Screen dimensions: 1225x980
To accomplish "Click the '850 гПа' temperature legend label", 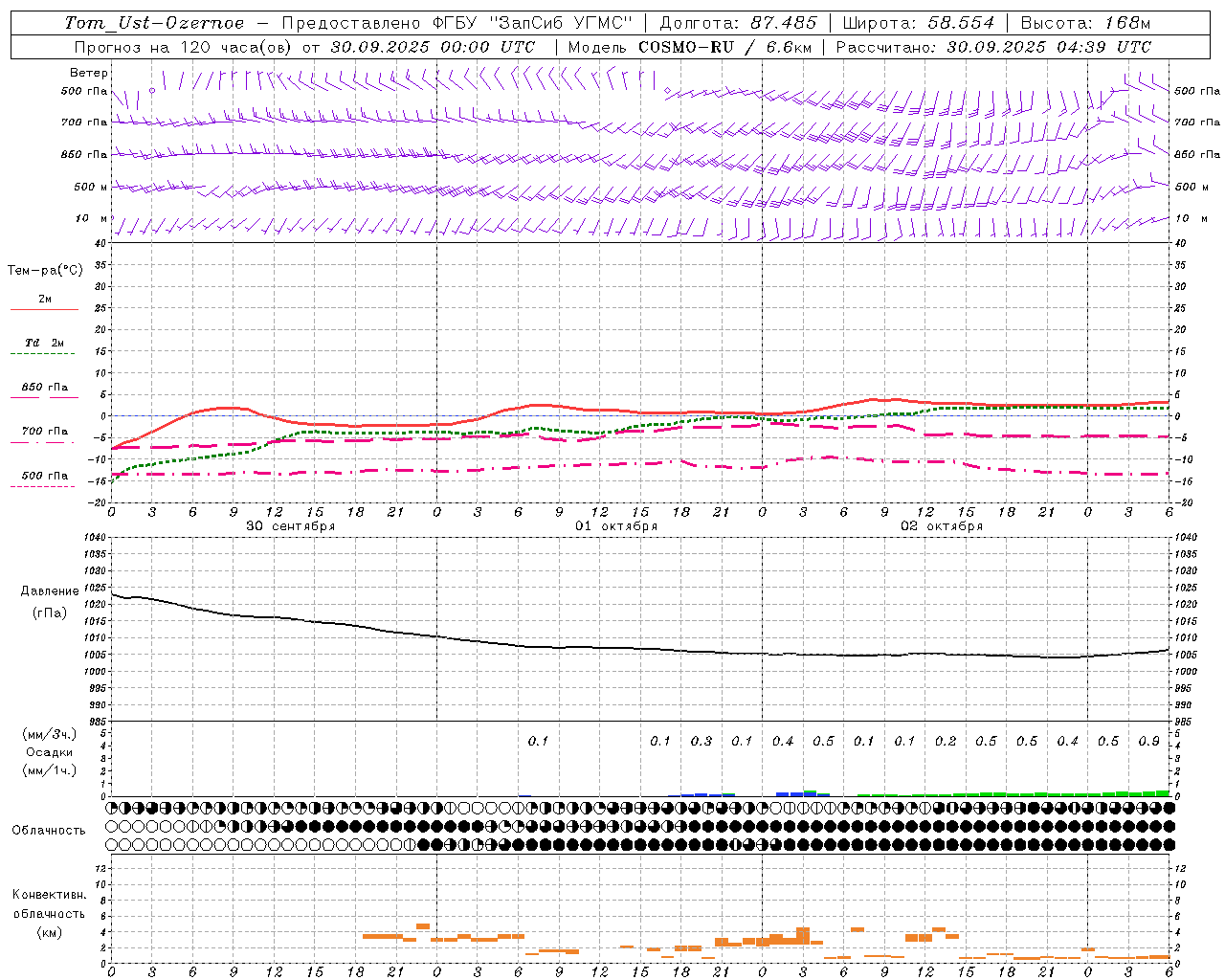I will [45, 388].
